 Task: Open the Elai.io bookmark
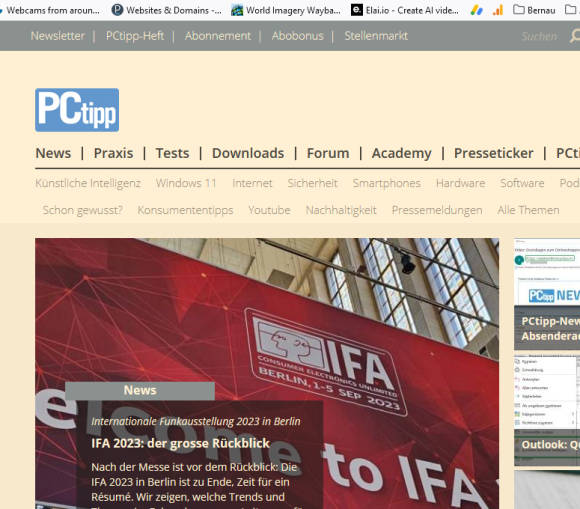pos(405,10)
